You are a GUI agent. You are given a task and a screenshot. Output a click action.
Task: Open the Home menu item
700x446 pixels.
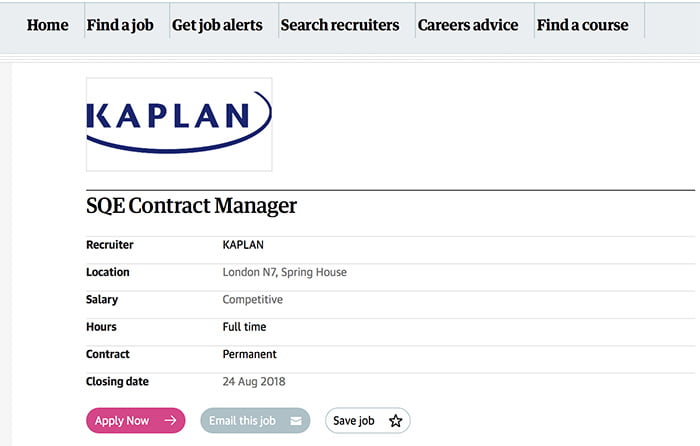coord(48,25)
